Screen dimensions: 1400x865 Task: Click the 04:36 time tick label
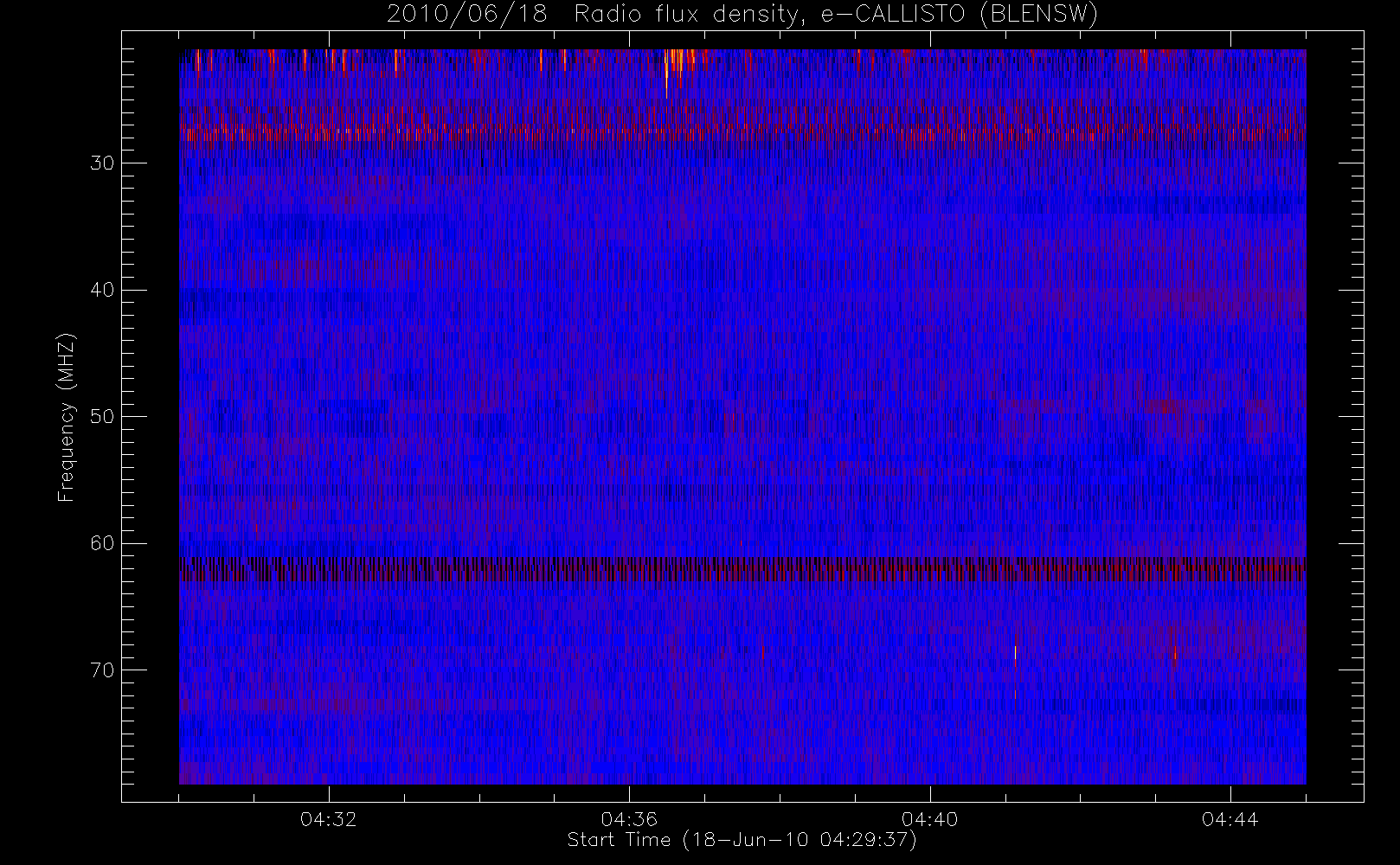click(x=629, y=819)
